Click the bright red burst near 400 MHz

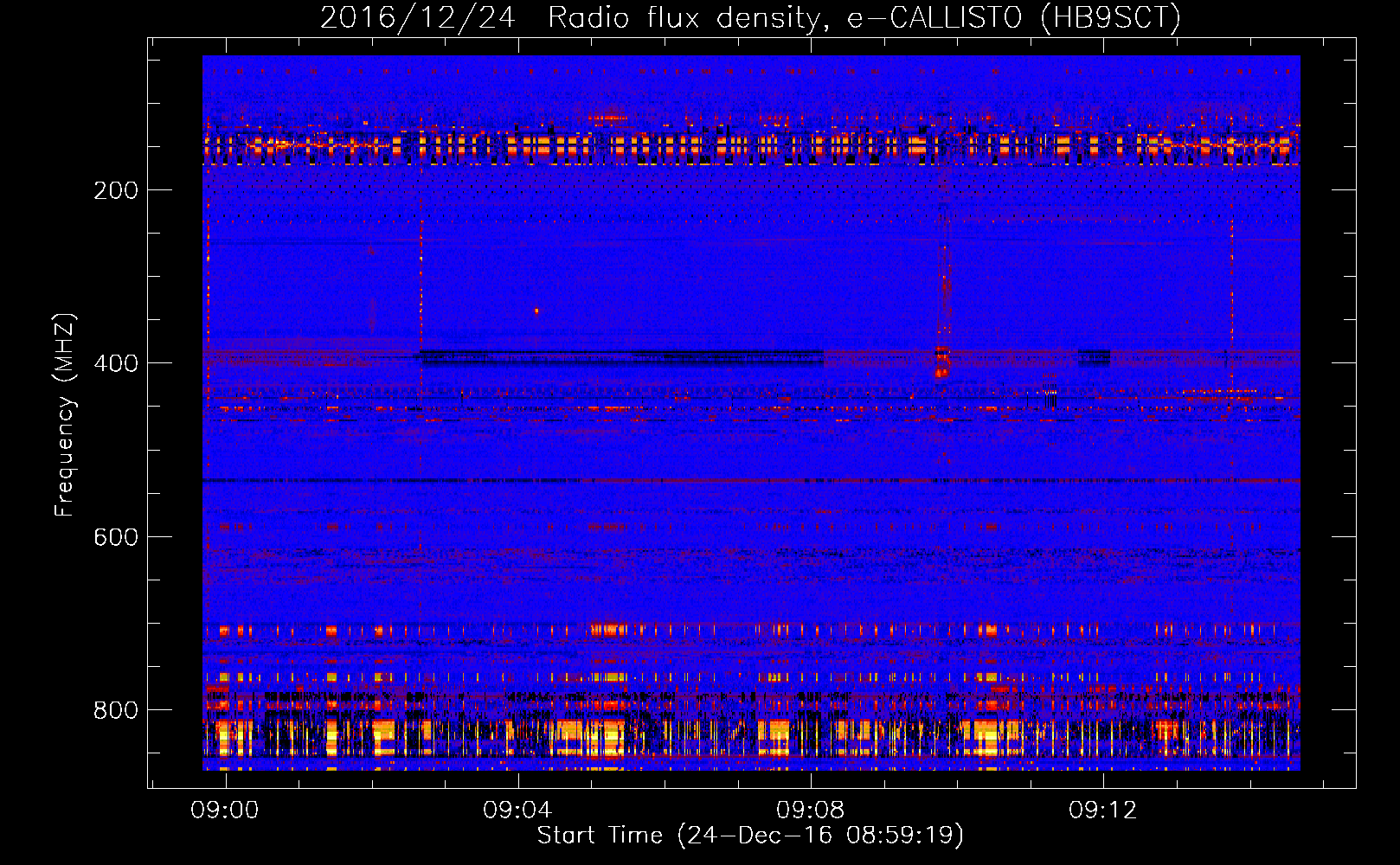pos(942,360)
